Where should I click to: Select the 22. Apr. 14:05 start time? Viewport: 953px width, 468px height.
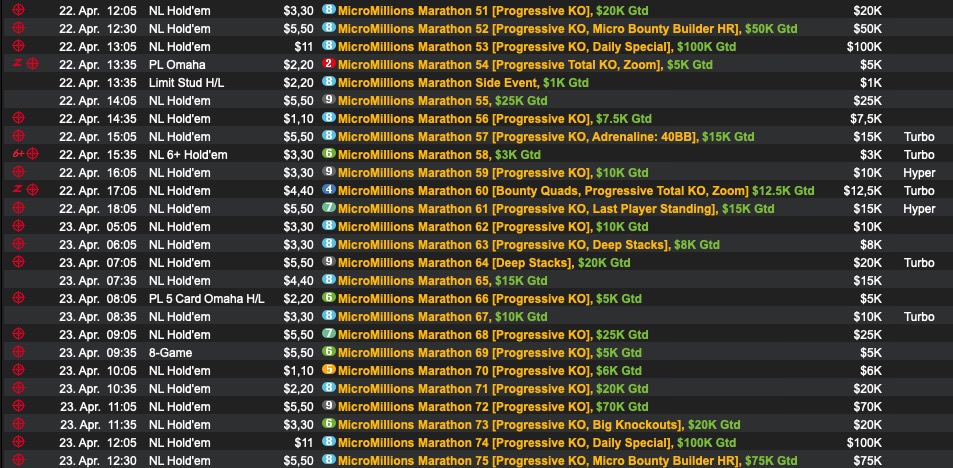[97, 100]
